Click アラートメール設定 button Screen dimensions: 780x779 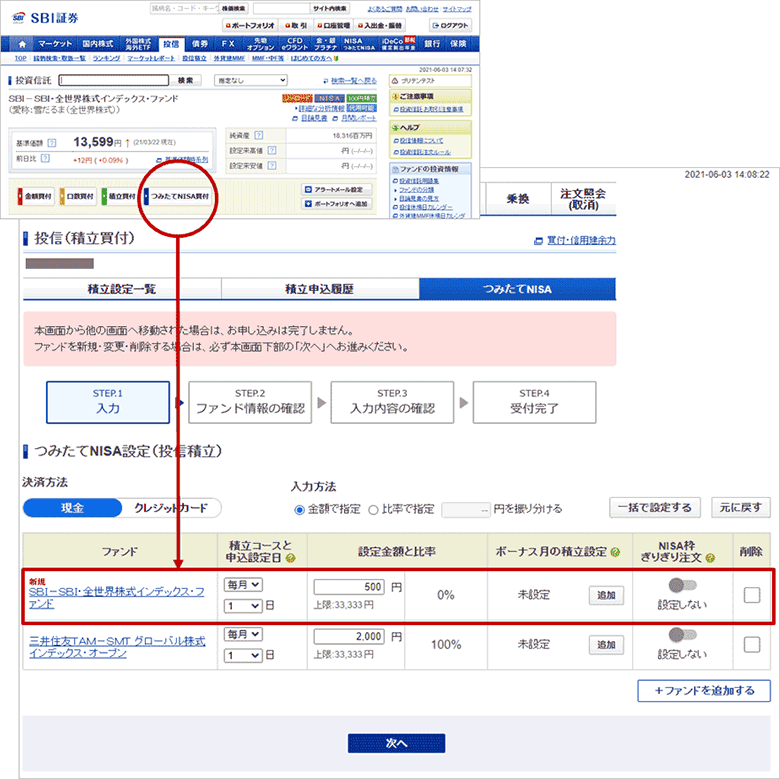tap(337, 190)
